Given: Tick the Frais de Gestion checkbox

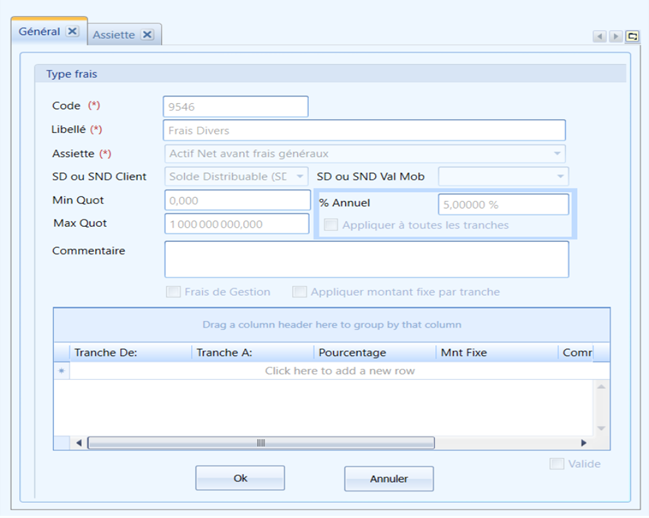Looking at the screenshot, I should 173,292.
